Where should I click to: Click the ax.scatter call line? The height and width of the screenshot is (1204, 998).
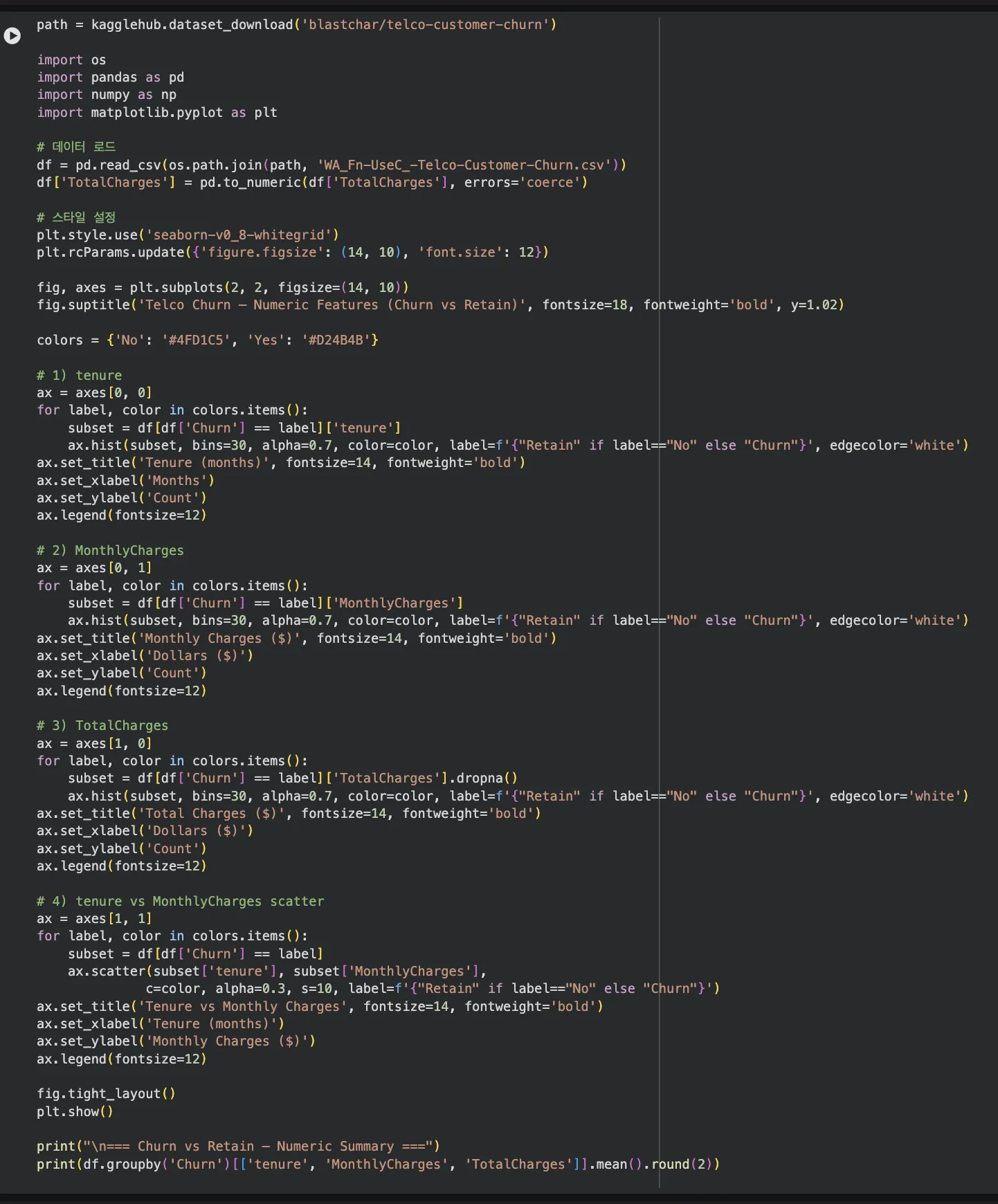click(277, 972)
